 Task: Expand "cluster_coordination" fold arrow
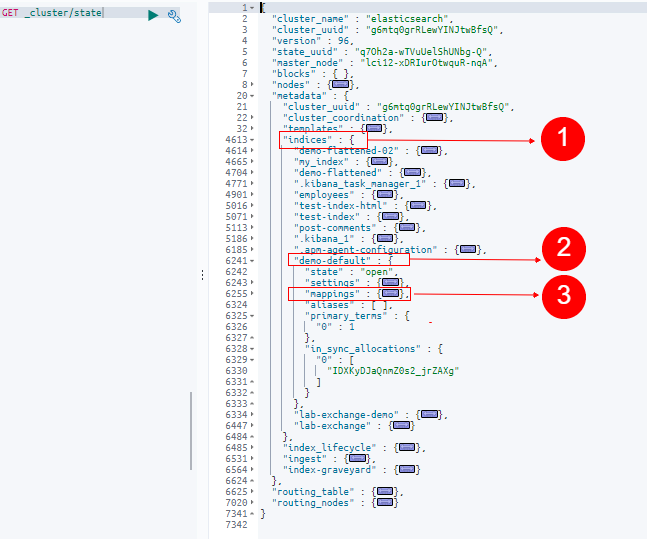[x=252, y=118]
